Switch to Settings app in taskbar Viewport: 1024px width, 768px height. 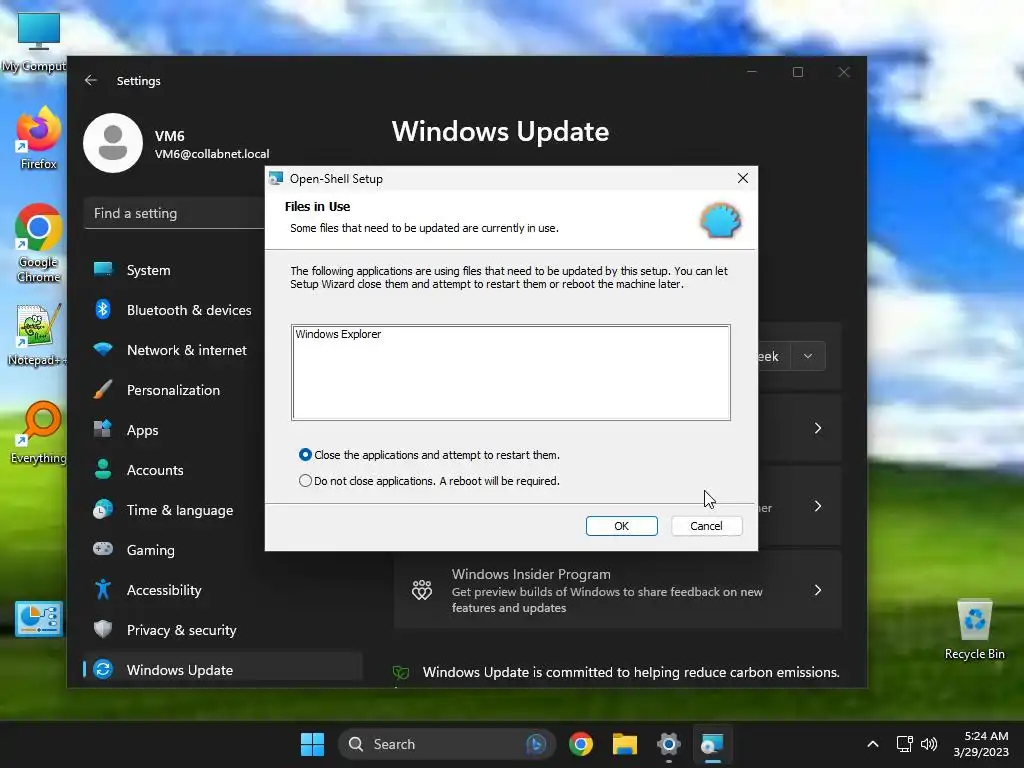coord(668,744)
